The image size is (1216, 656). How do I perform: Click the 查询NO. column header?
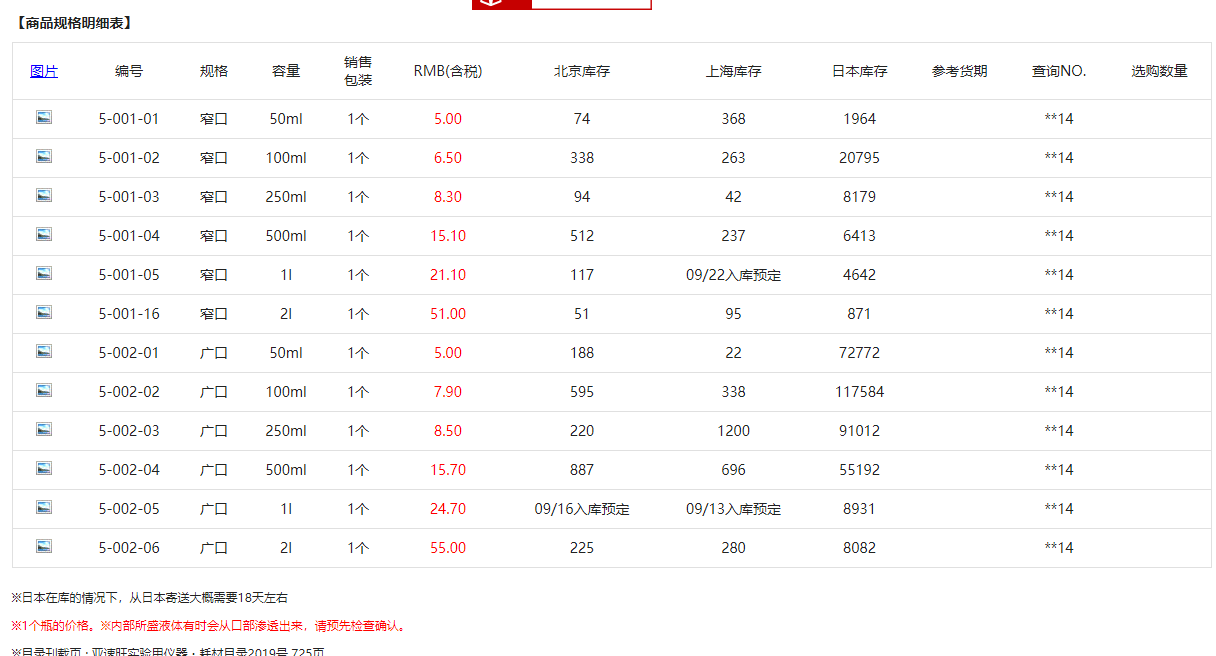coord(1059,71)
